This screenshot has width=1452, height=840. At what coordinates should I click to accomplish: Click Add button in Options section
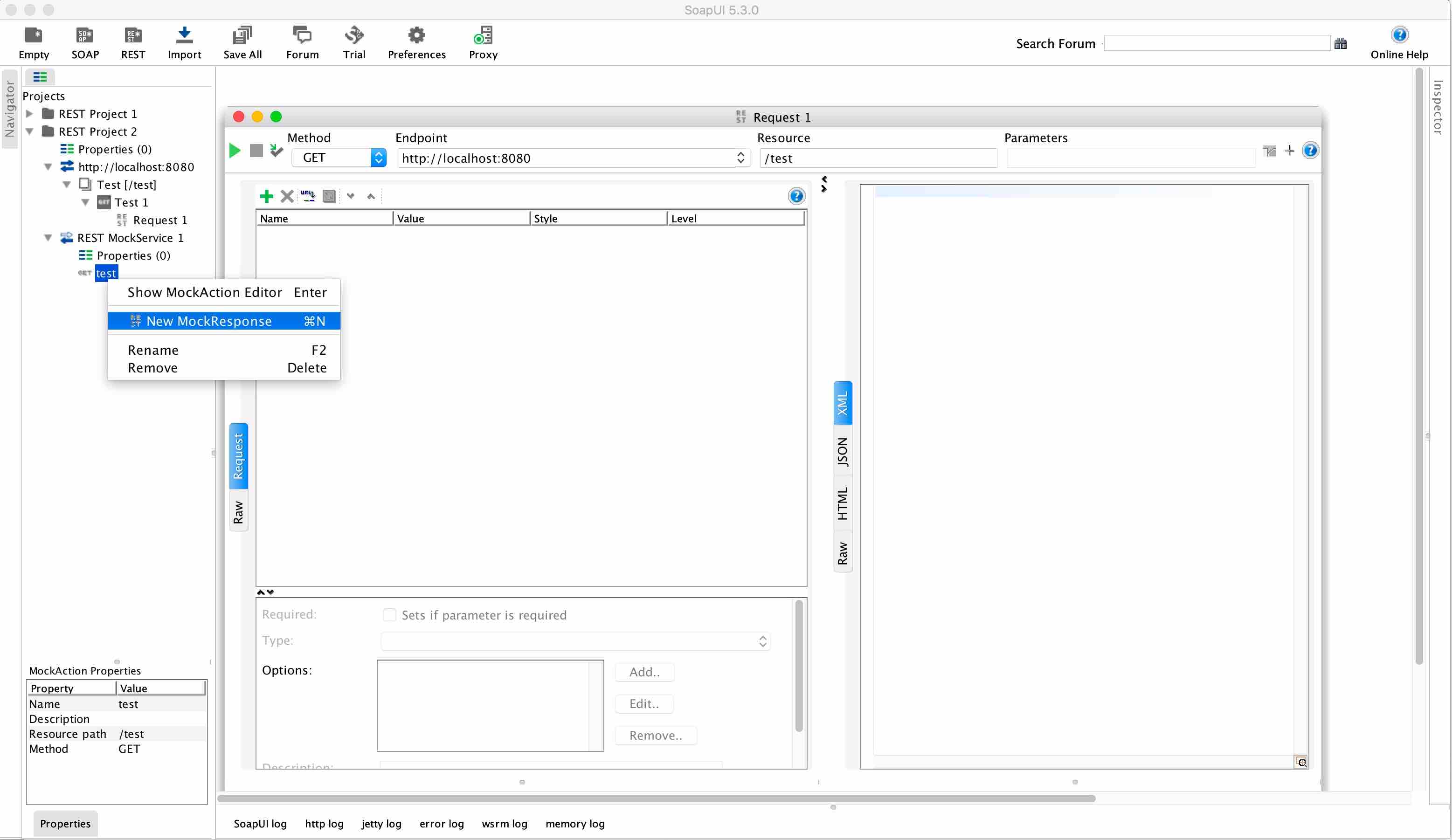[x=644, y=671]
